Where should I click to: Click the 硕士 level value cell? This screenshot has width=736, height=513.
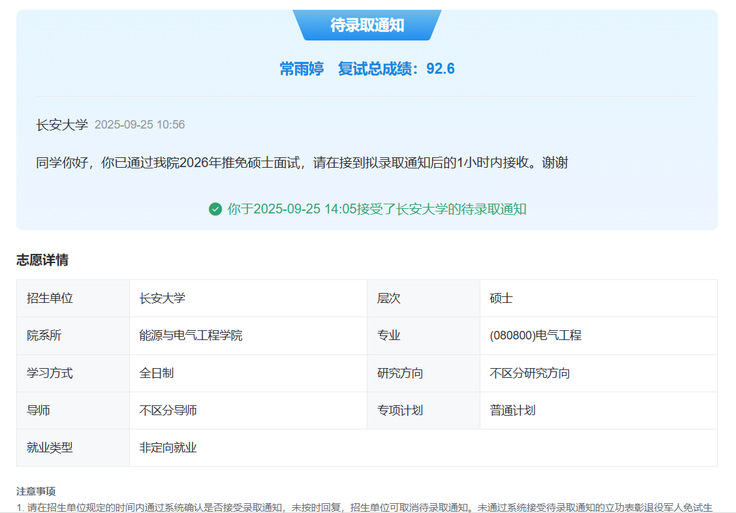point(501,298)
